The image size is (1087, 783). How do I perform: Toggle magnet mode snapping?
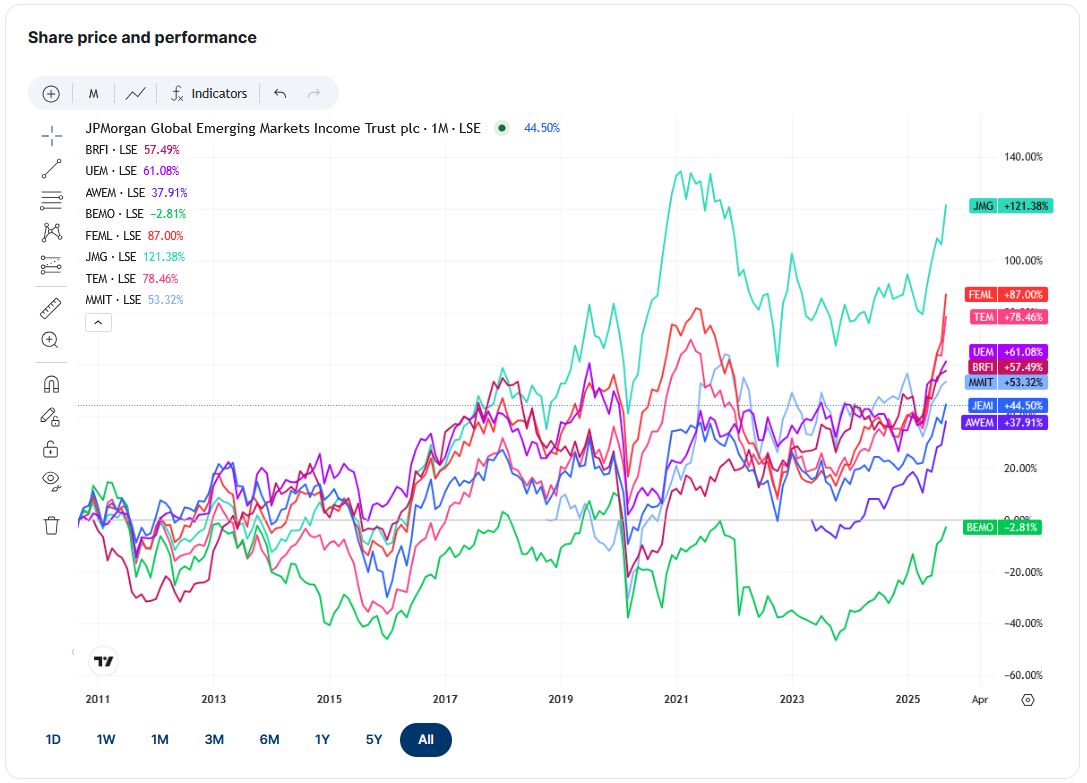point(51,384)
